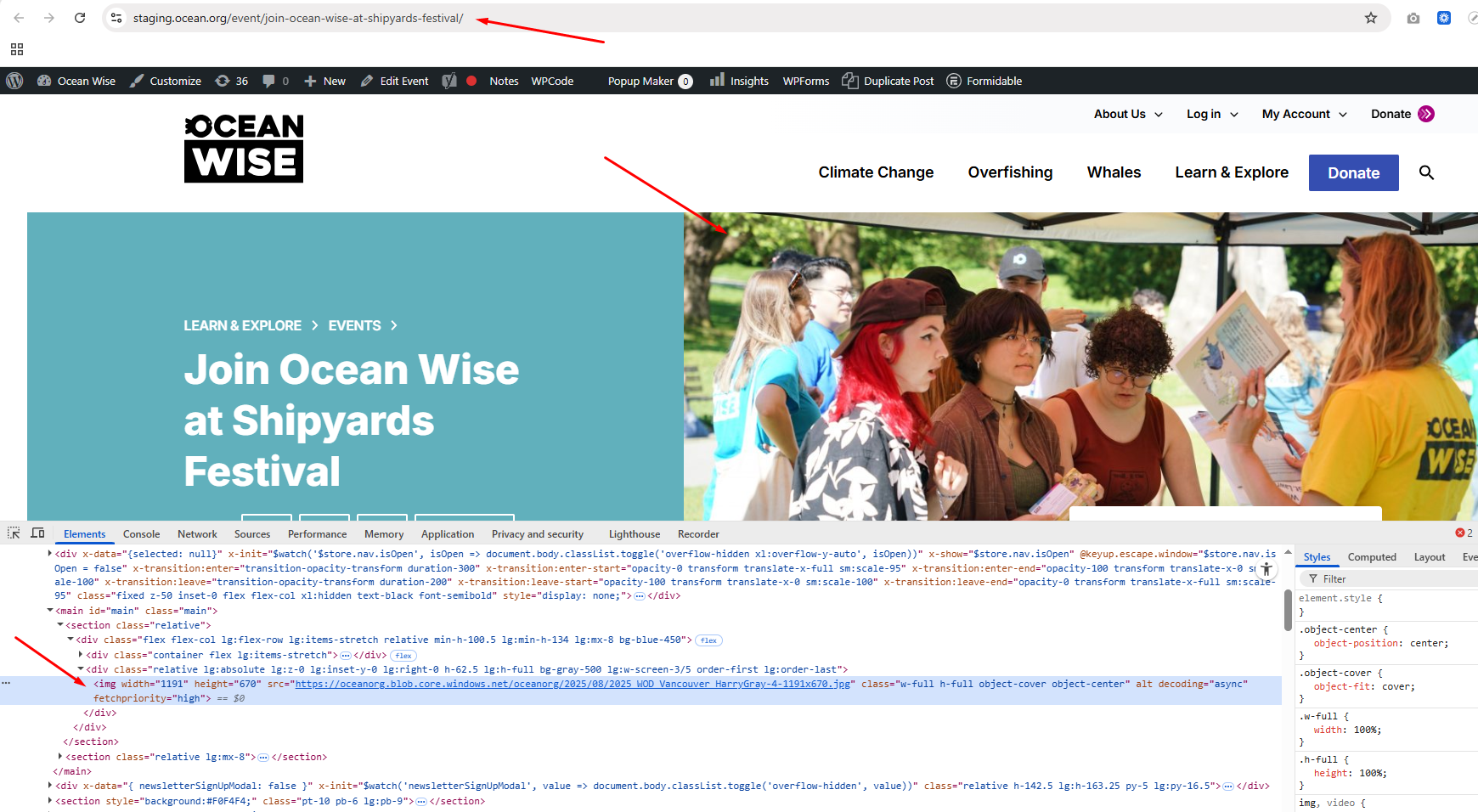Open the Network tab in DevTools

(x=197, y=534)
